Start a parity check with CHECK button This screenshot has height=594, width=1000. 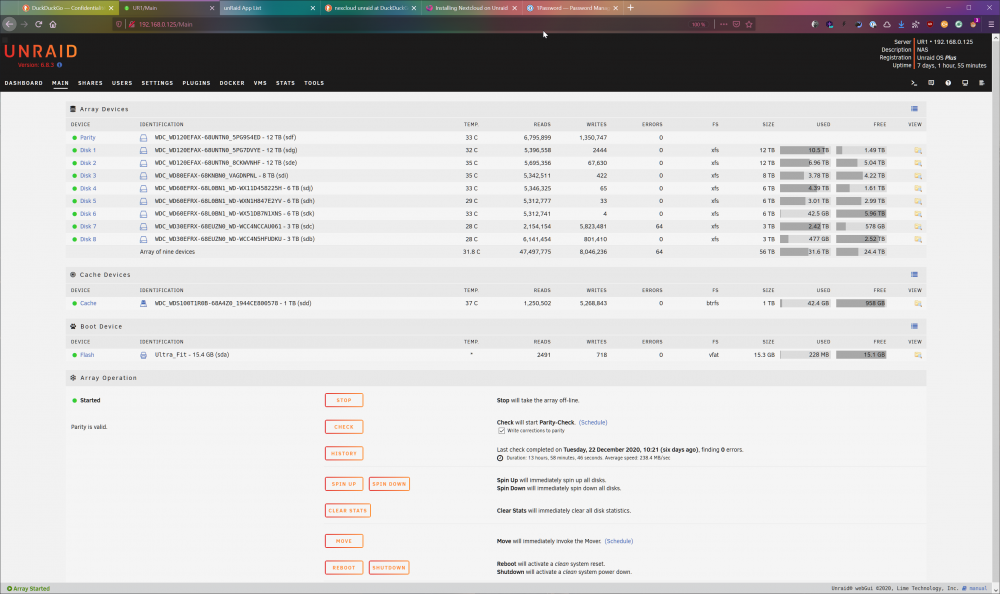coord(344,427)
